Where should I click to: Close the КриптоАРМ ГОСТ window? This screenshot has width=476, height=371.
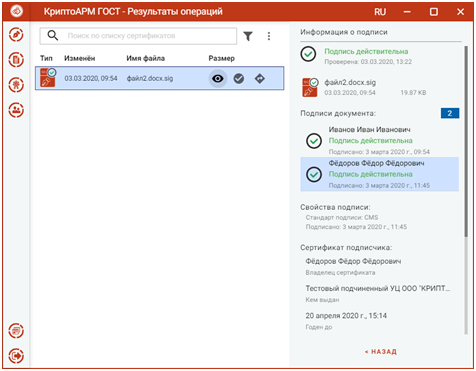tap(460, 12)
